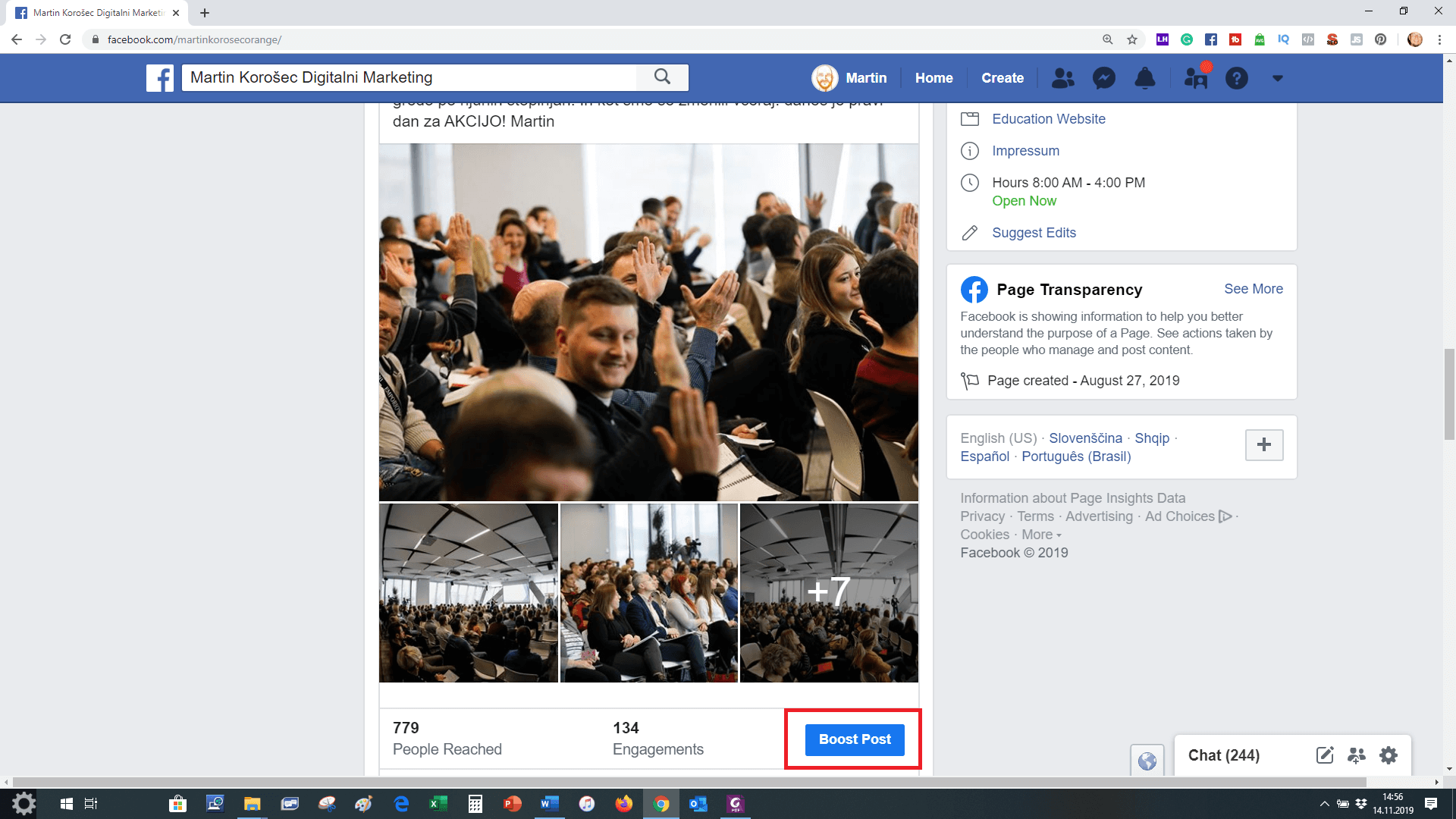Open Chat settings gear icon
The width and height of the screenshot is (1456, 819).
pyautogui.click(x=1388, y=755)
